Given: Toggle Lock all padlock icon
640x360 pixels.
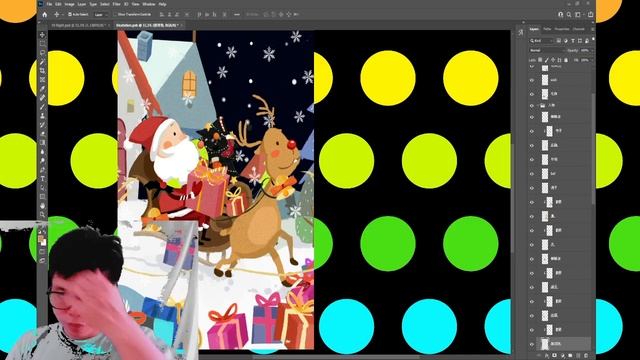Looking at the screenshot, I should 566,60.
